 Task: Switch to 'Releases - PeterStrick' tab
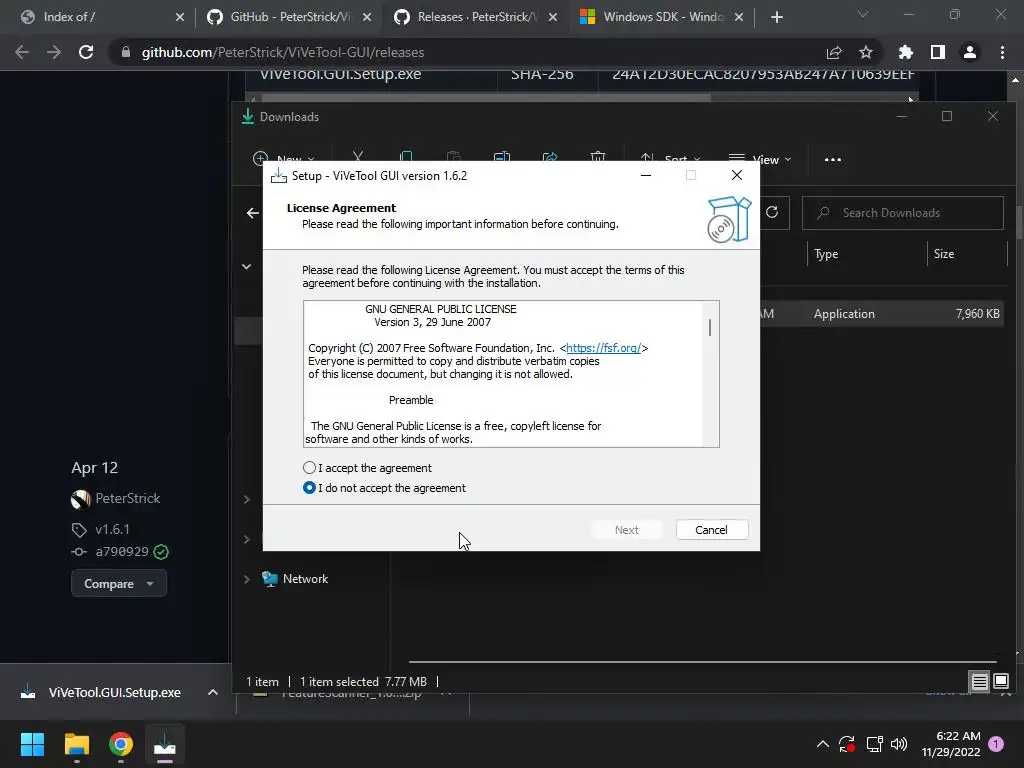[x=473, y=17]
